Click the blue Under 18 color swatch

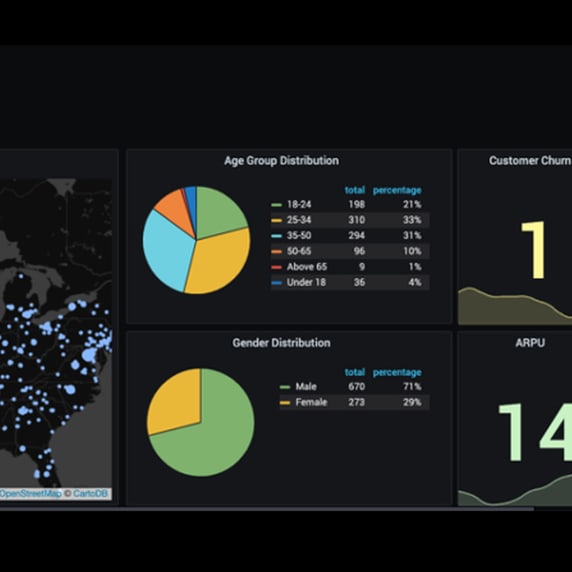(x=277, y=282)
